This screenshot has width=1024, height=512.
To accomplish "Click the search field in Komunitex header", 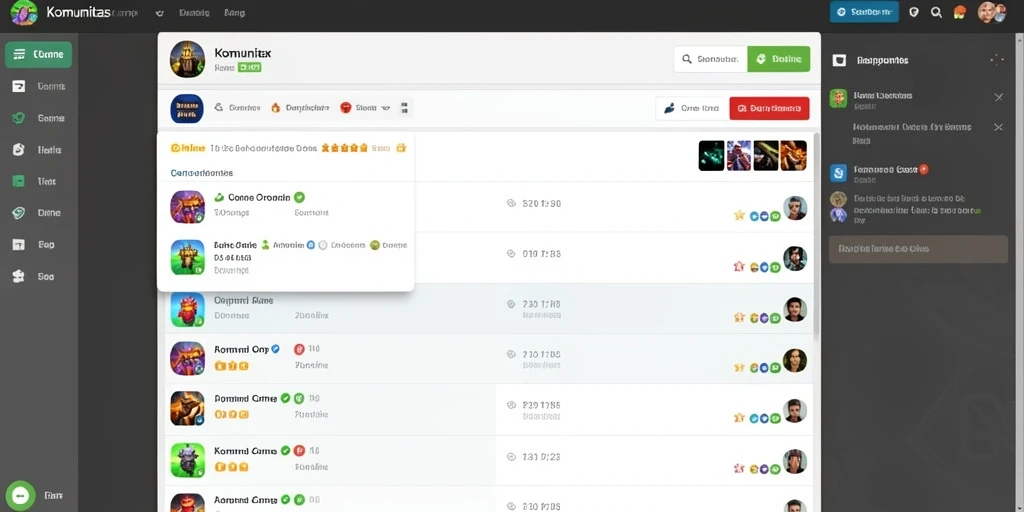I will (x=710, y=59).
